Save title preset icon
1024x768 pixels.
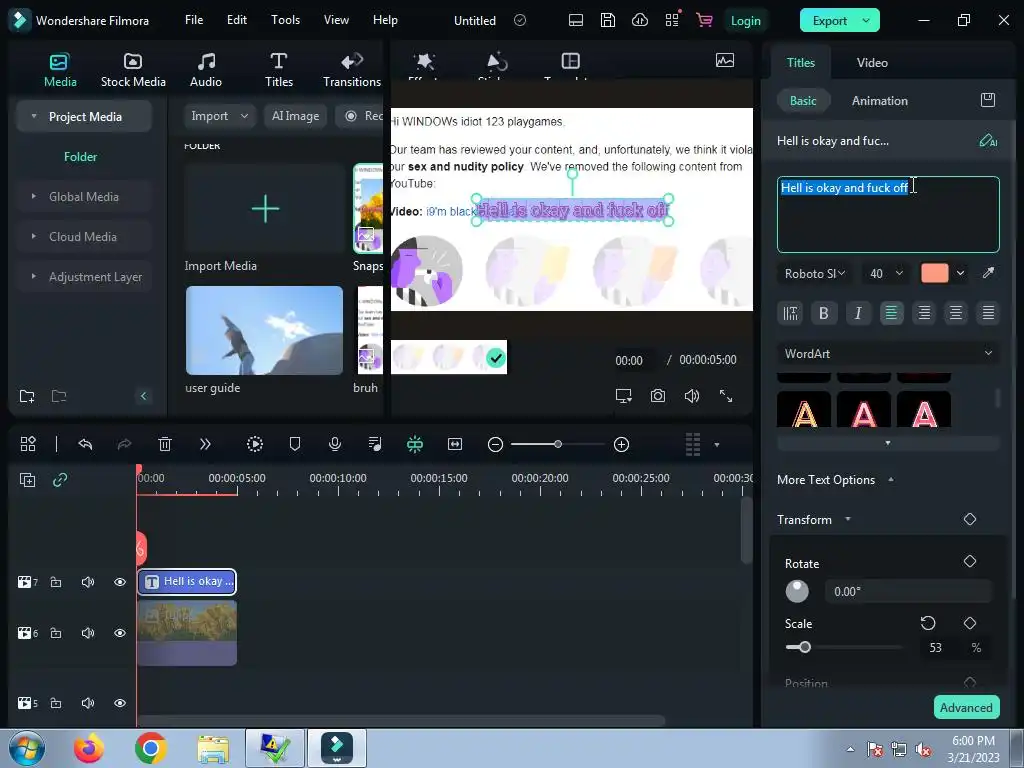point(988,100)
